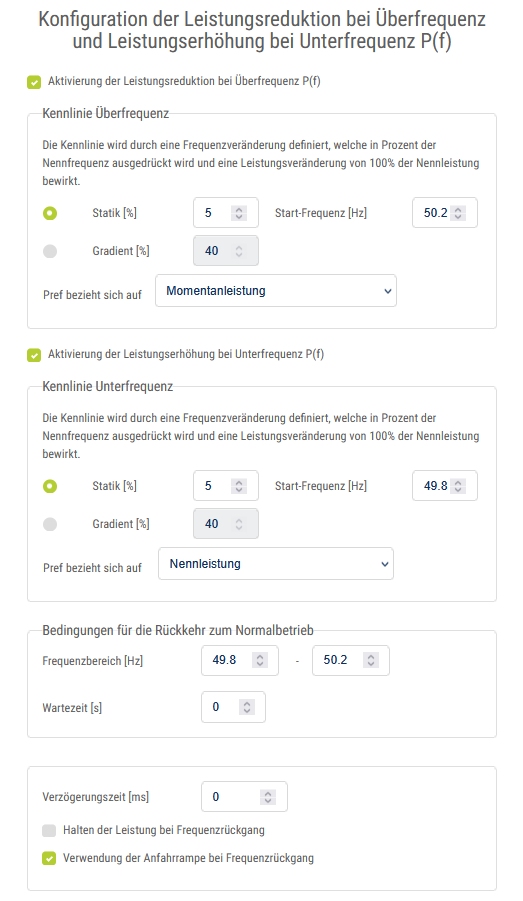
Task: Select Gradient [%] radio in Kennlinie Unterfrequenz
Action: (50, 524)
